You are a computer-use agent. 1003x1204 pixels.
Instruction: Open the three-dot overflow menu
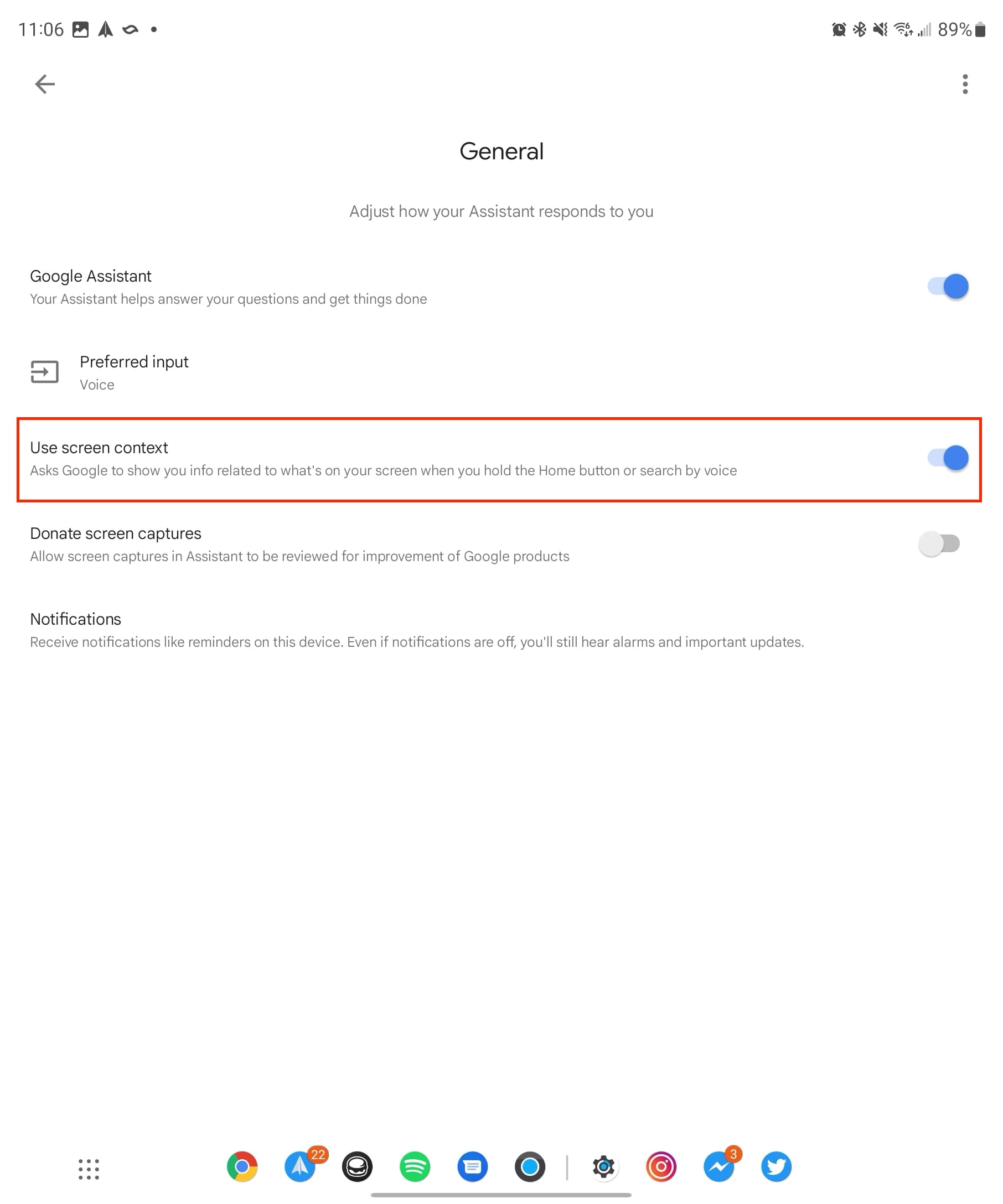pos(965,84)
